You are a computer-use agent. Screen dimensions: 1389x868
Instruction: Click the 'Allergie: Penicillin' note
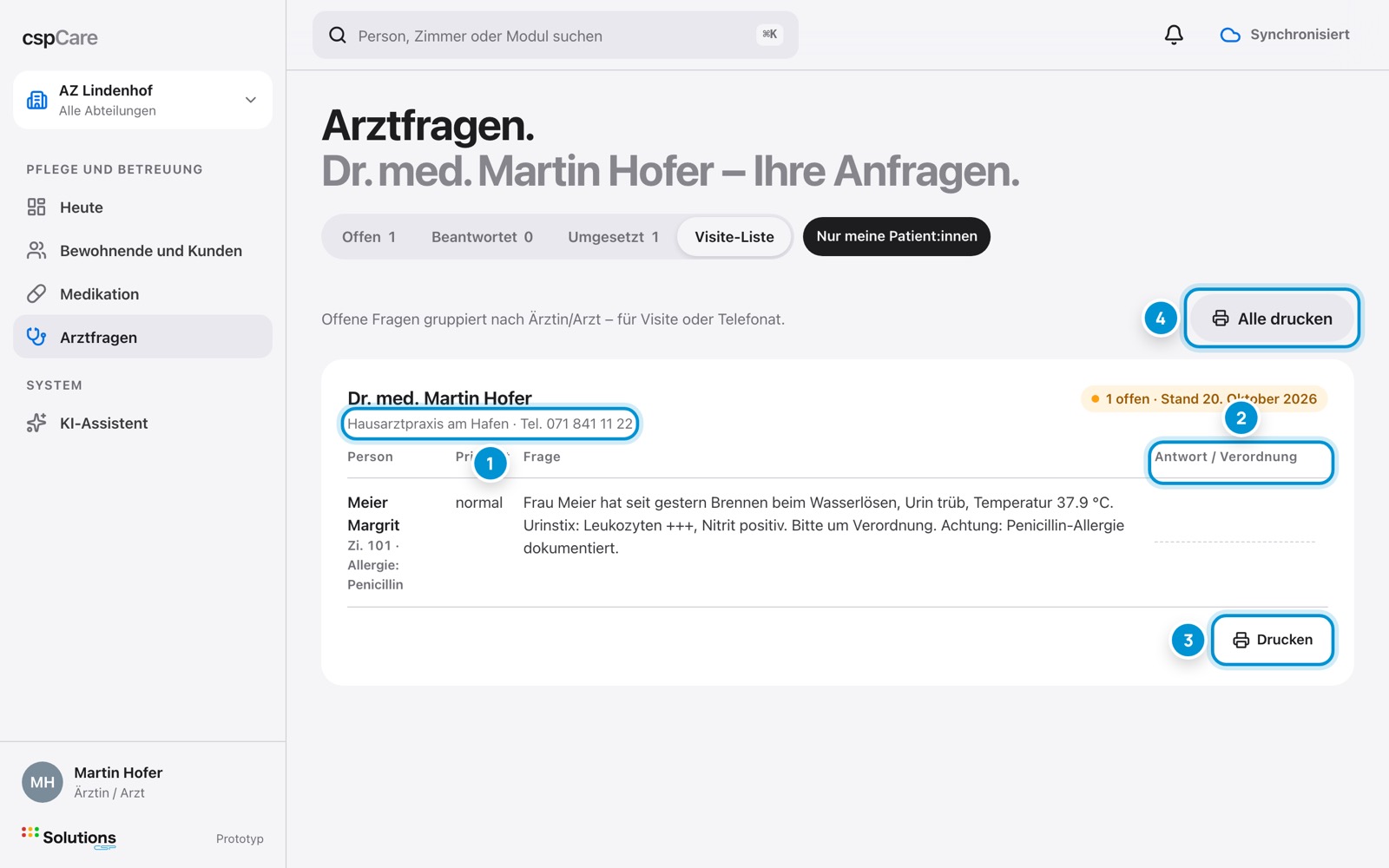375,575
